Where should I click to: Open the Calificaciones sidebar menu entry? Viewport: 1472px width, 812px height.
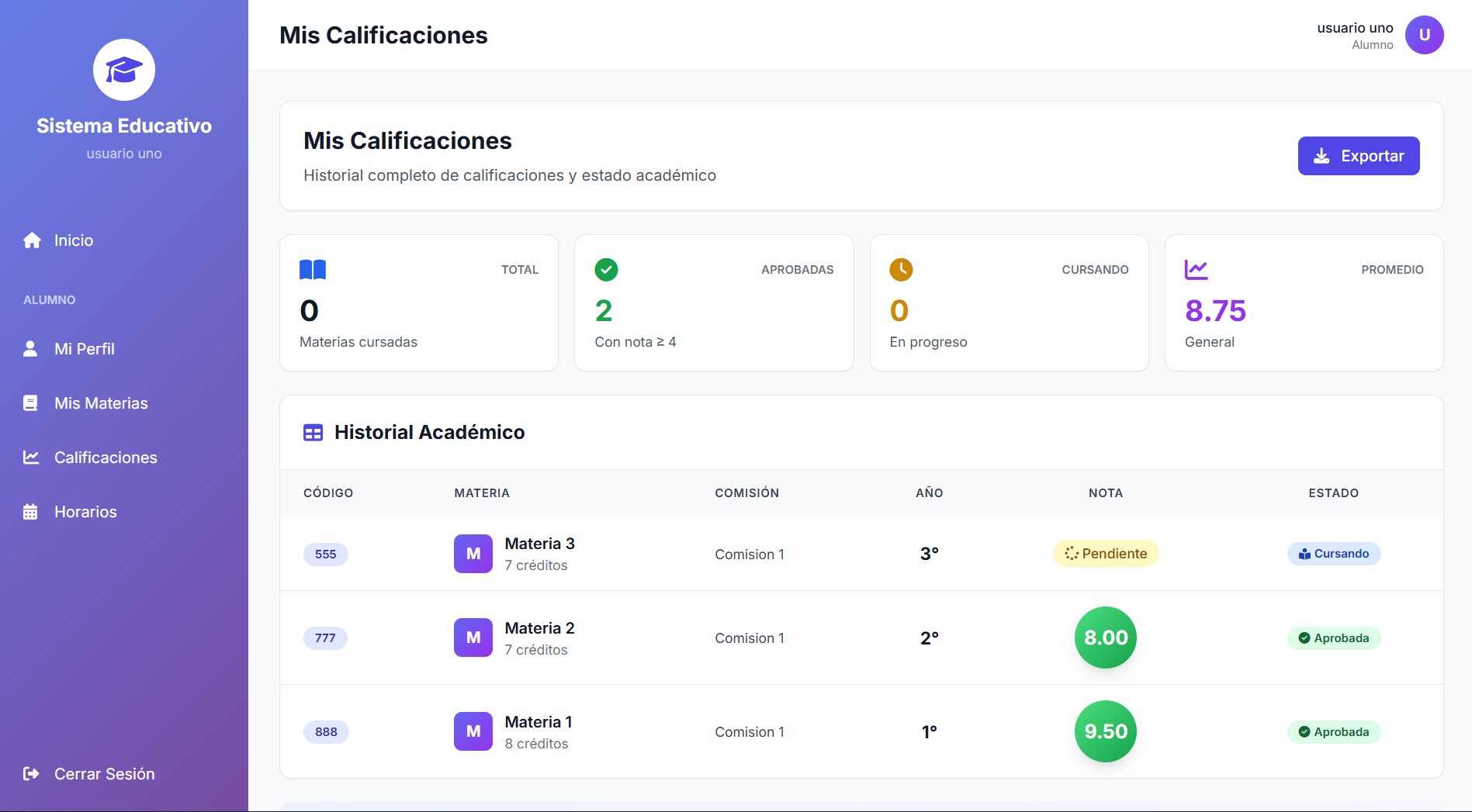(x=105, y=458)
